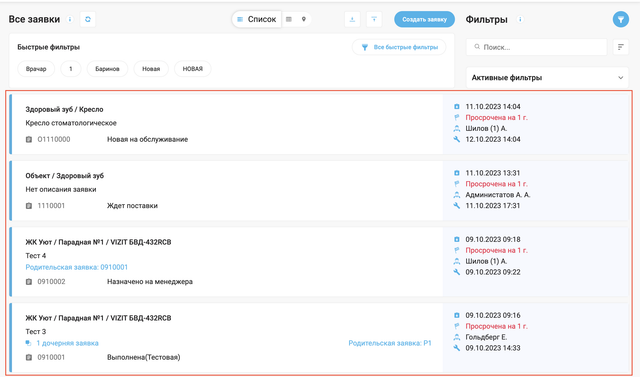The width and height of the screenshot is (640, 377).
Task: Click the clipboard icon next to 01110000
Action: 29,140
